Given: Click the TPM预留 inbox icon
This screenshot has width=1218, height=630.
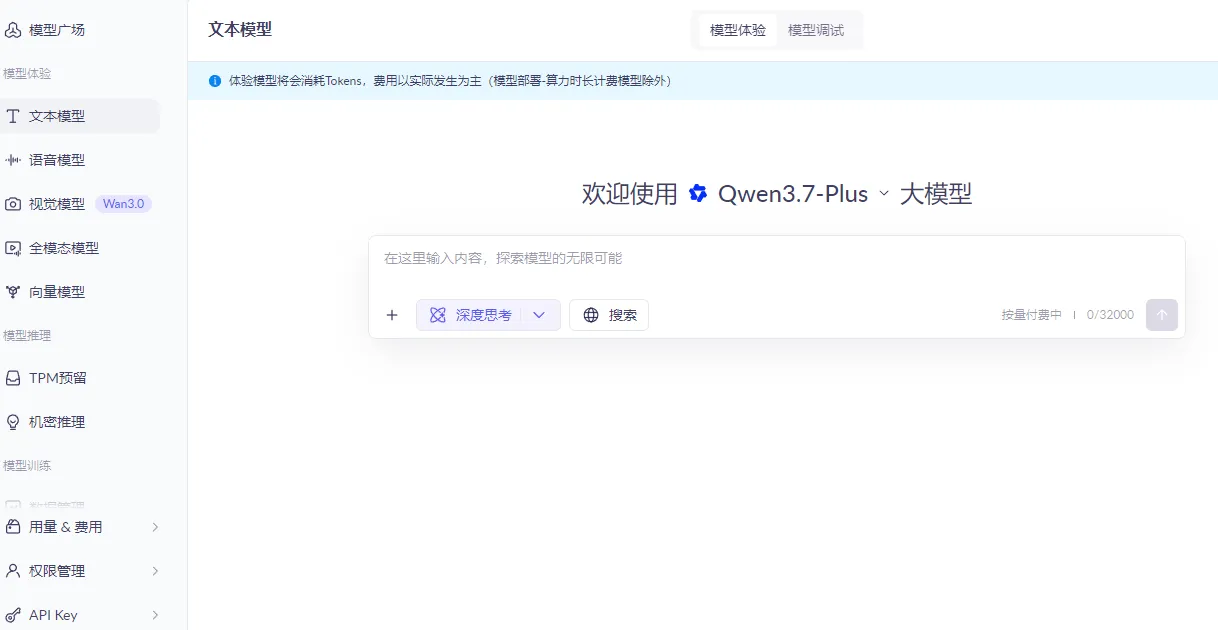Looking at the screenshot, I should click(x=13, y=378).
